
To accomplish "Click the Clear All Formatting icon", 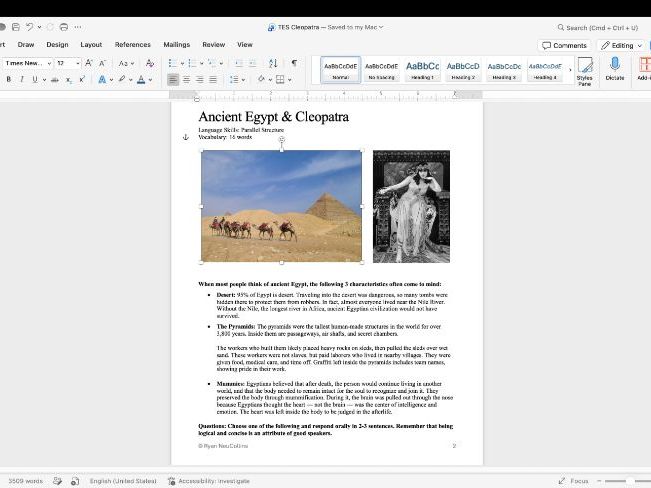I will pos(150,63).
